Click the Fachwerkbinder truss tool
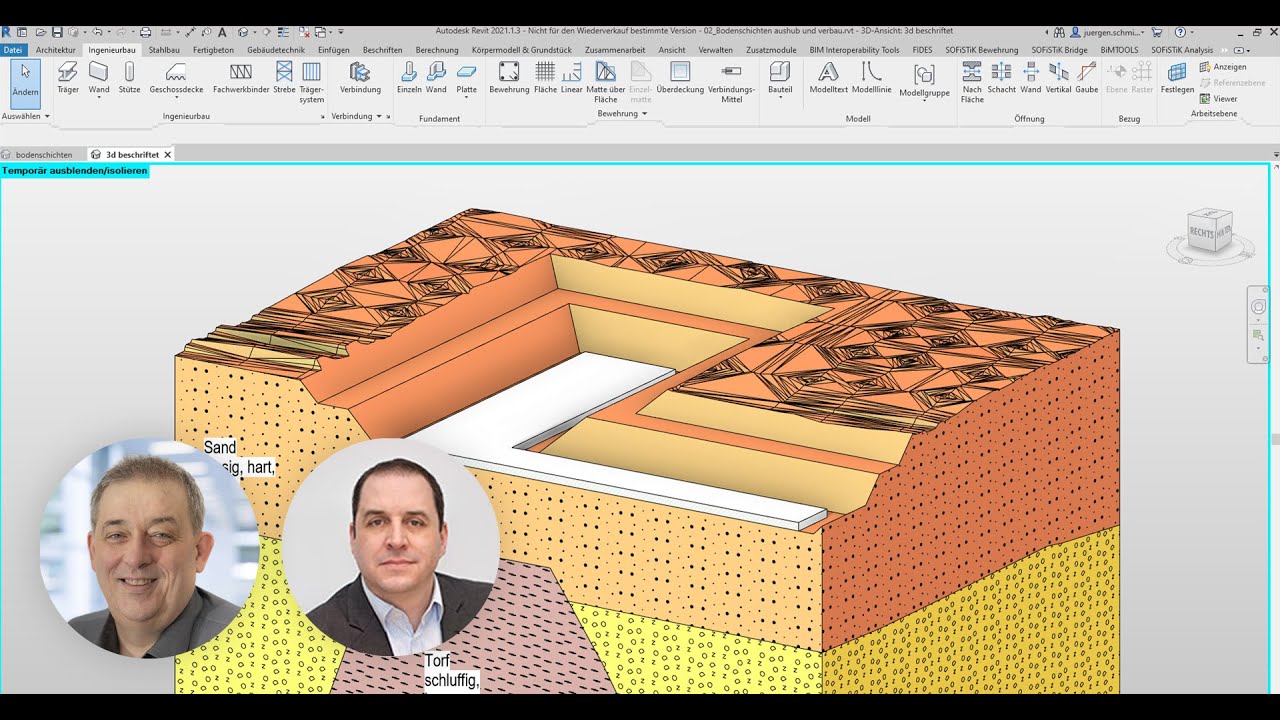Viewport: 1280px width, 720px height. (x=241, y=77)
